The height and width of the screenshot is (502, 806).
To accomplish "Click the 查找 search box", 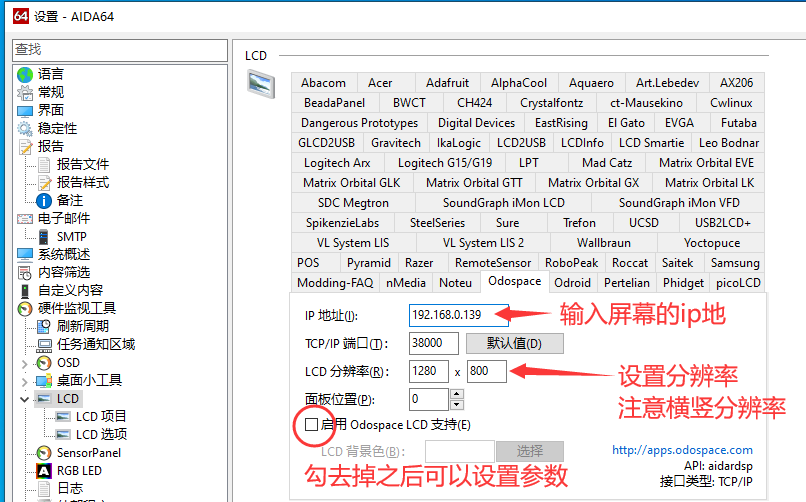I will [x=120, y=50].
